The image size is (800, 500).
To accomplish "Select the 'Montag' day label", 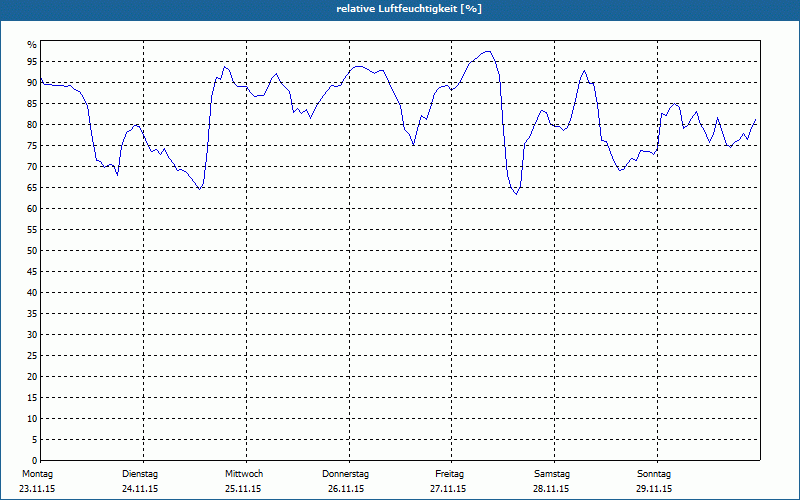I will (x=37, y=474).
